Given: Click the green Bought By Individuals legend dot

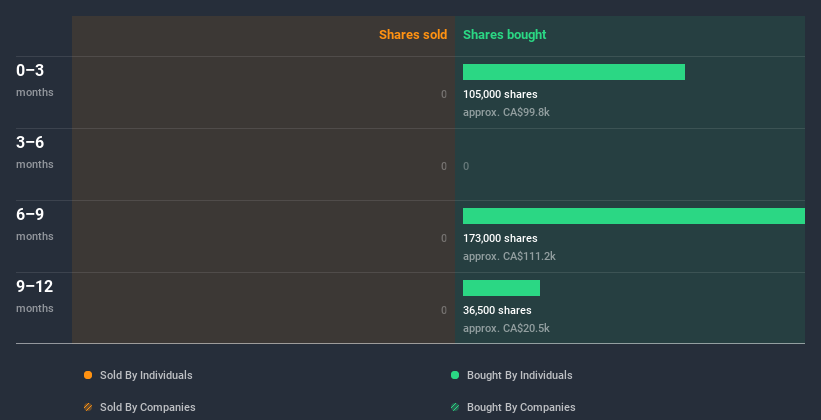Looking at the screenshot, I should pos(455,375).
